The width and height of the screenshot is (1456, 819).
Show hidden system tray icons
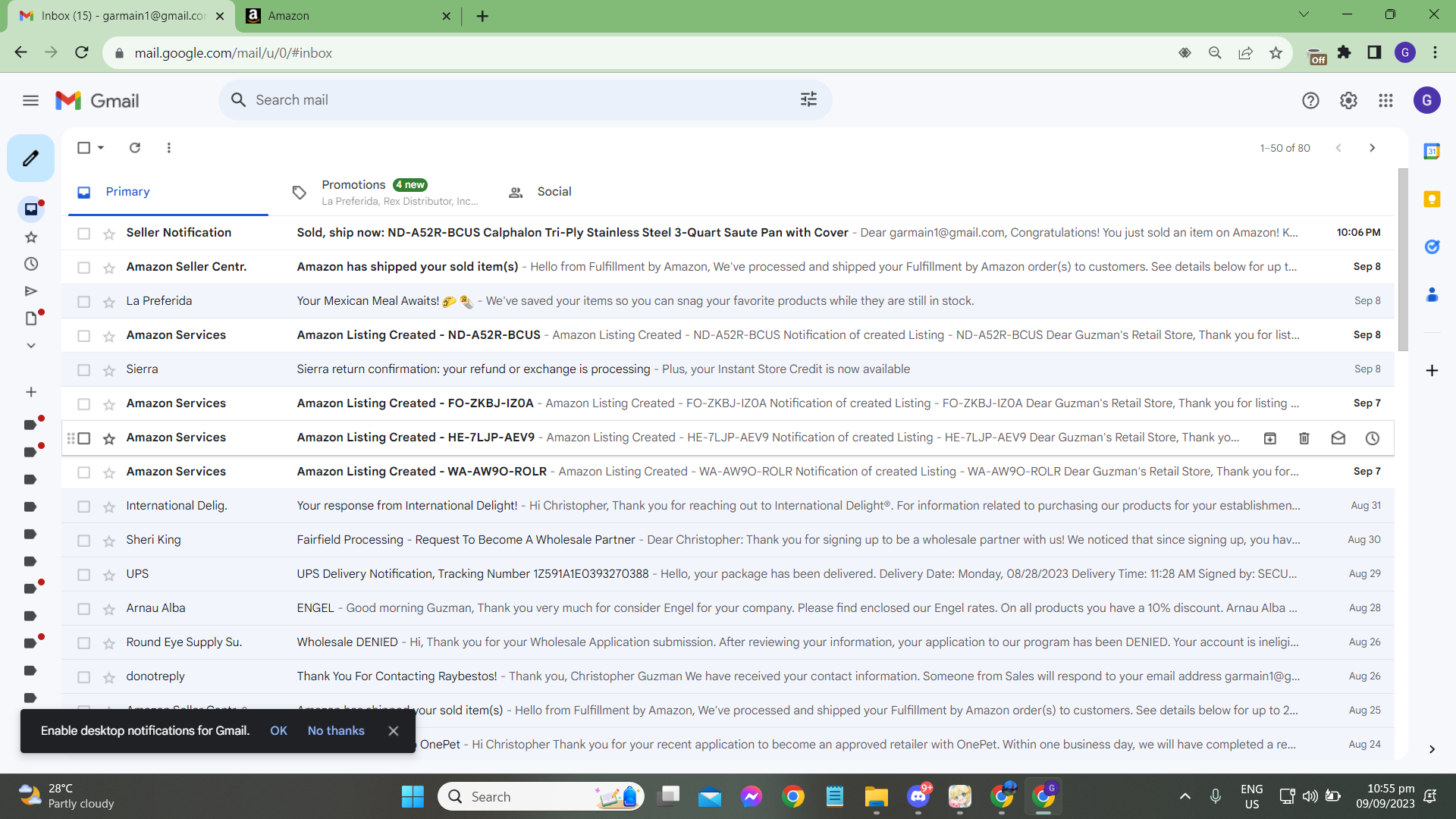coord(1185,796)
